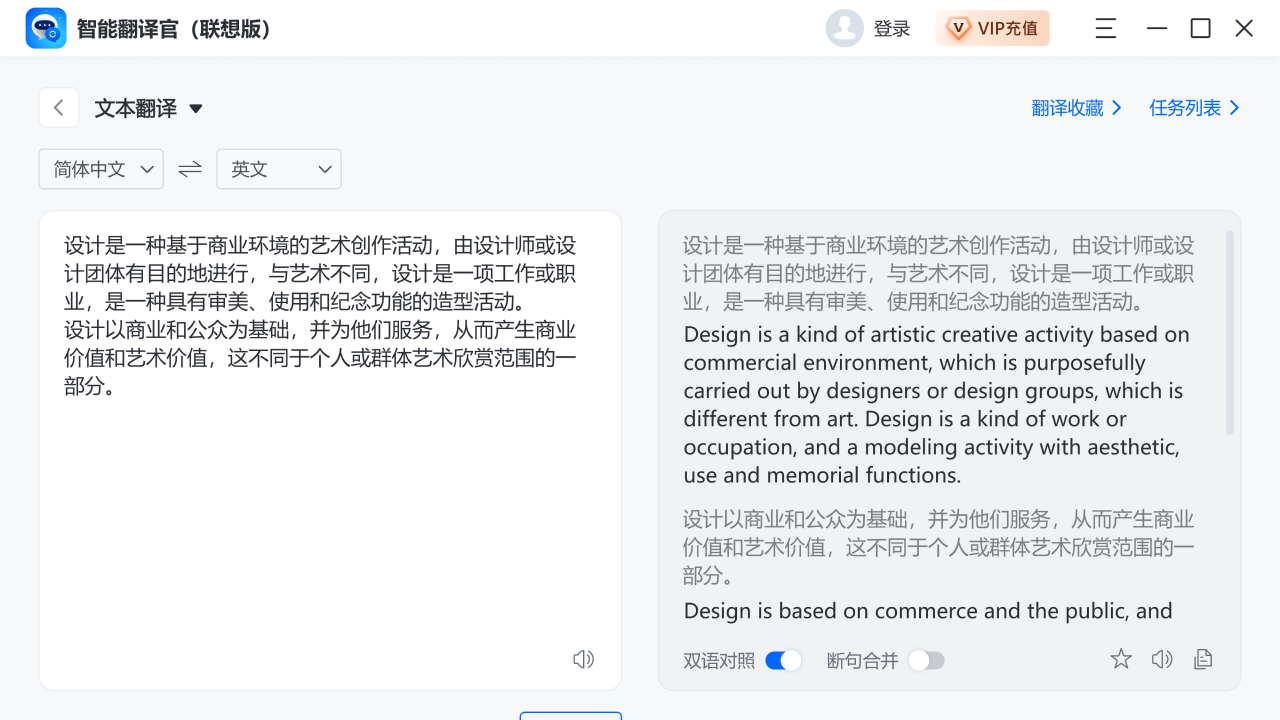
Task: Open the 简体中文 source language dropdown
Action: pyautogui.click(x=100, y=169)
